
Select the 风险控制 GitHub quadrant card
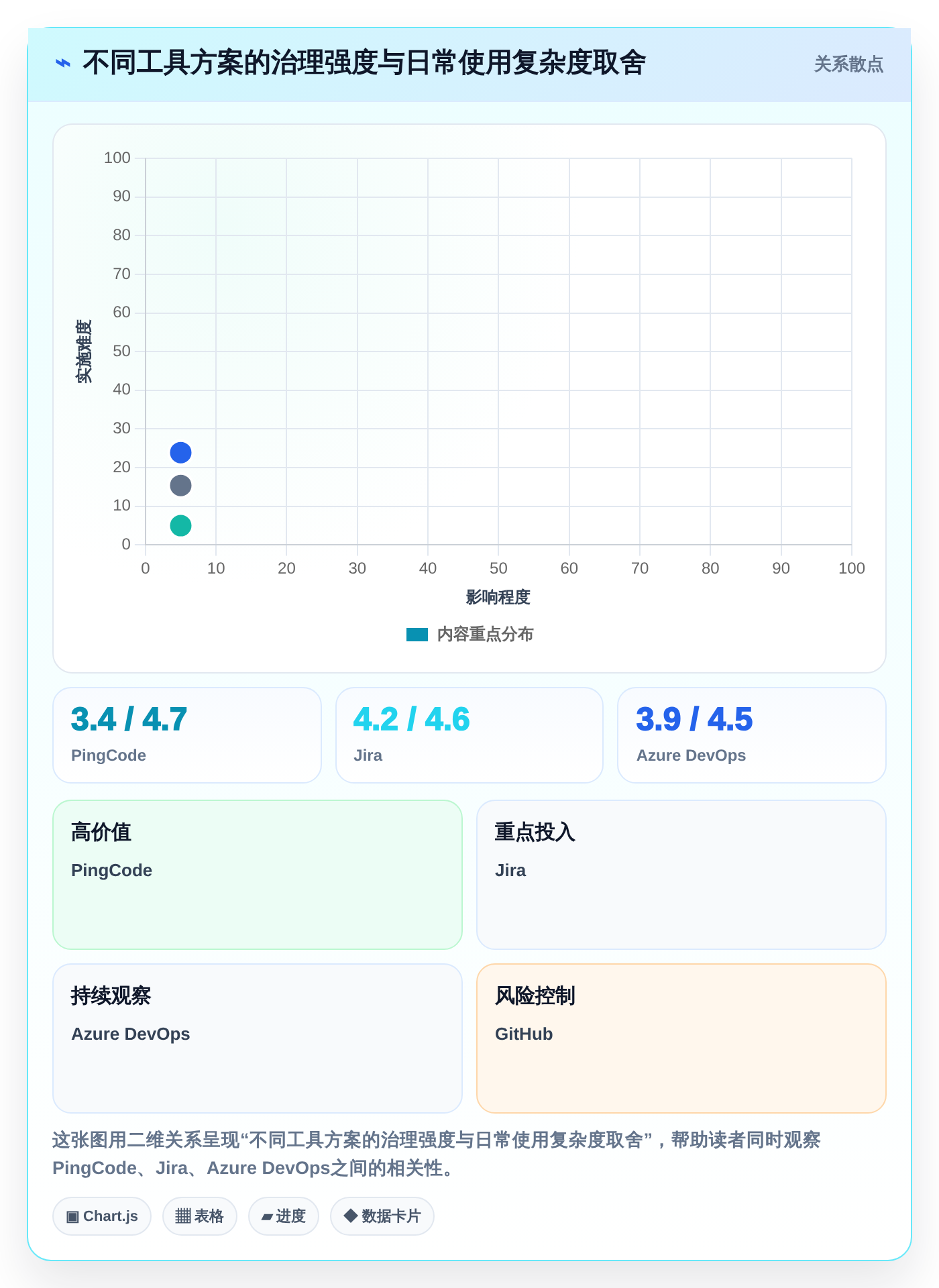681,1038
